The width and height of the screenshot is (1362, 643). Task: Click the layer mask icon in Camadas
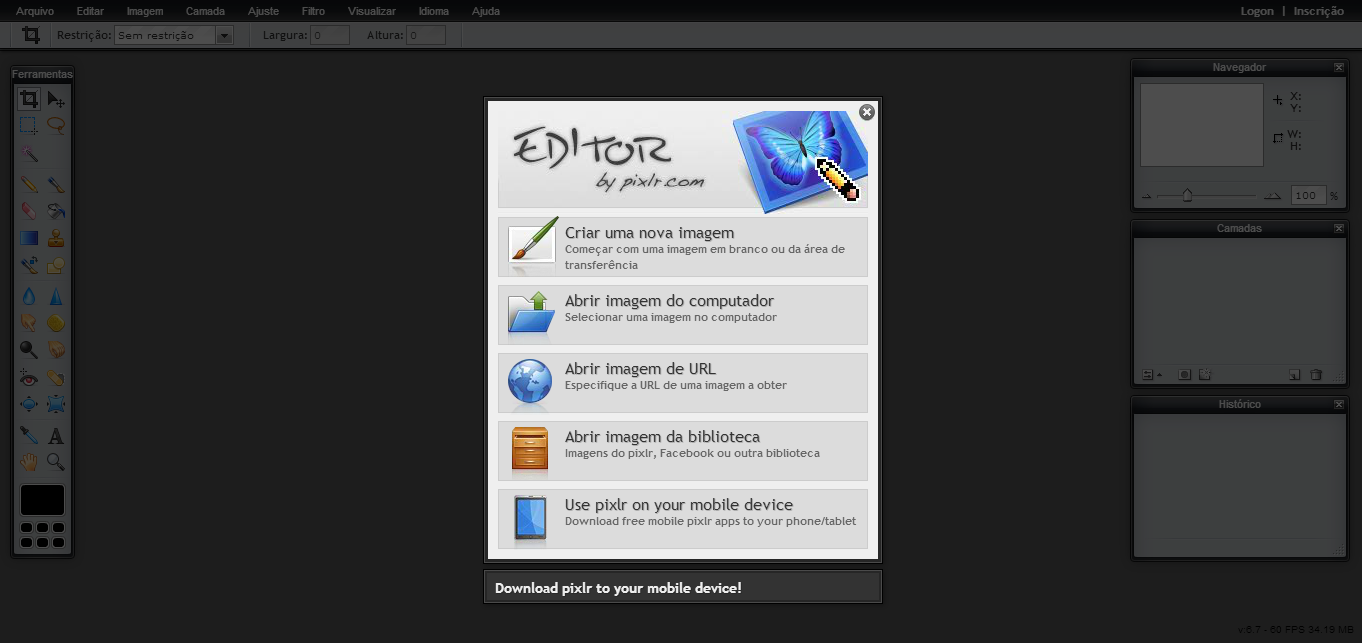[1184, 375]
